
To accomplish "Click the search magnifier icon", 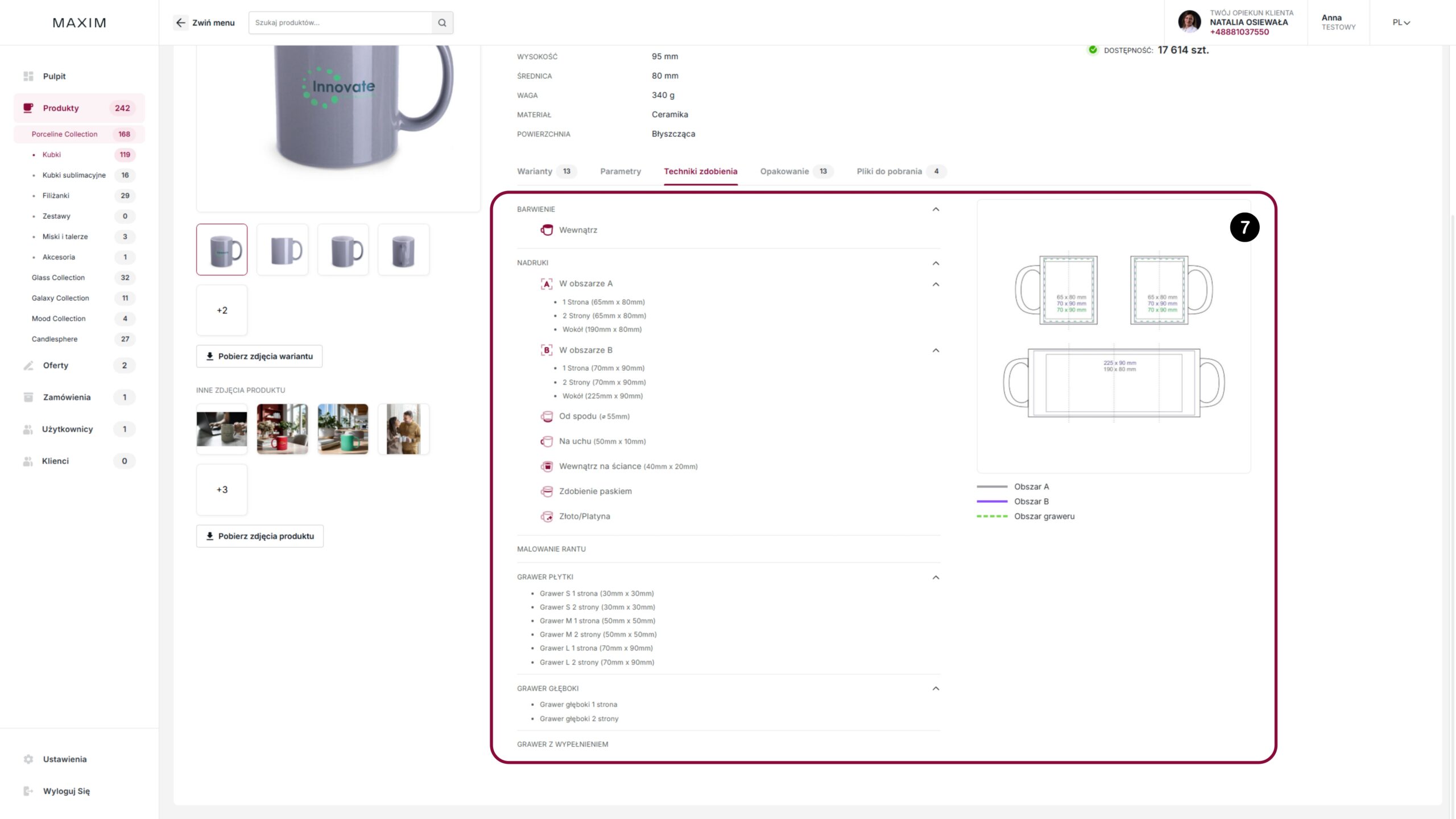I will 442,23.
